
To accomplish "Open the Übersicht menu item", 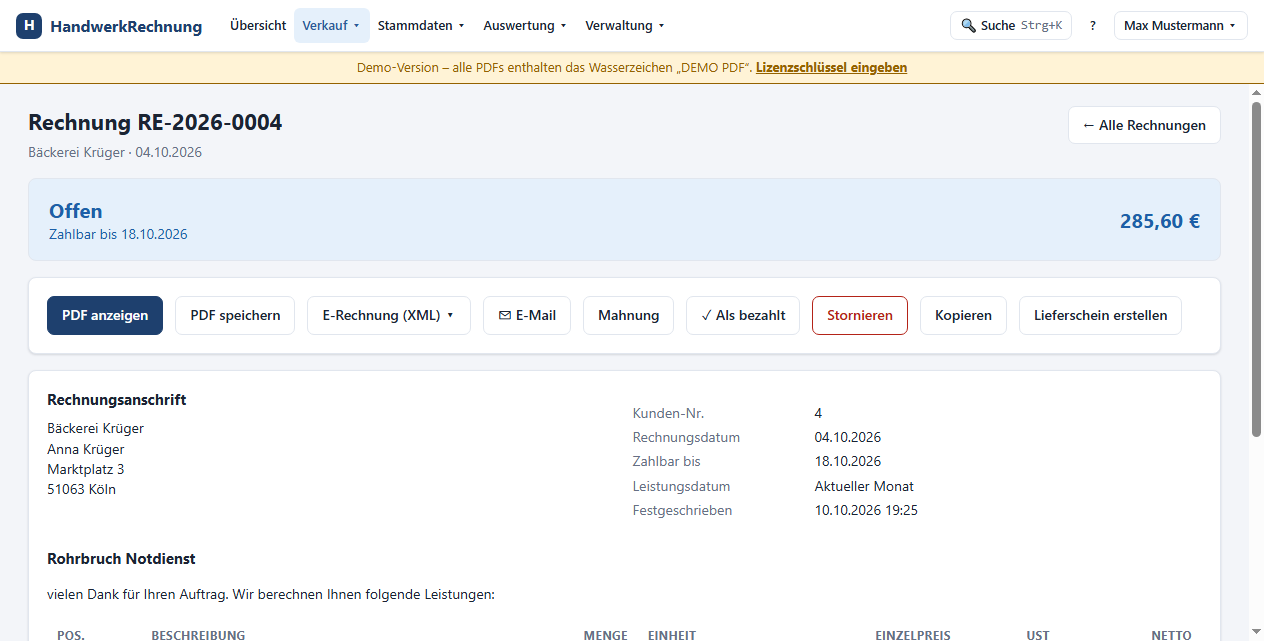I will [x=258, y=26].
